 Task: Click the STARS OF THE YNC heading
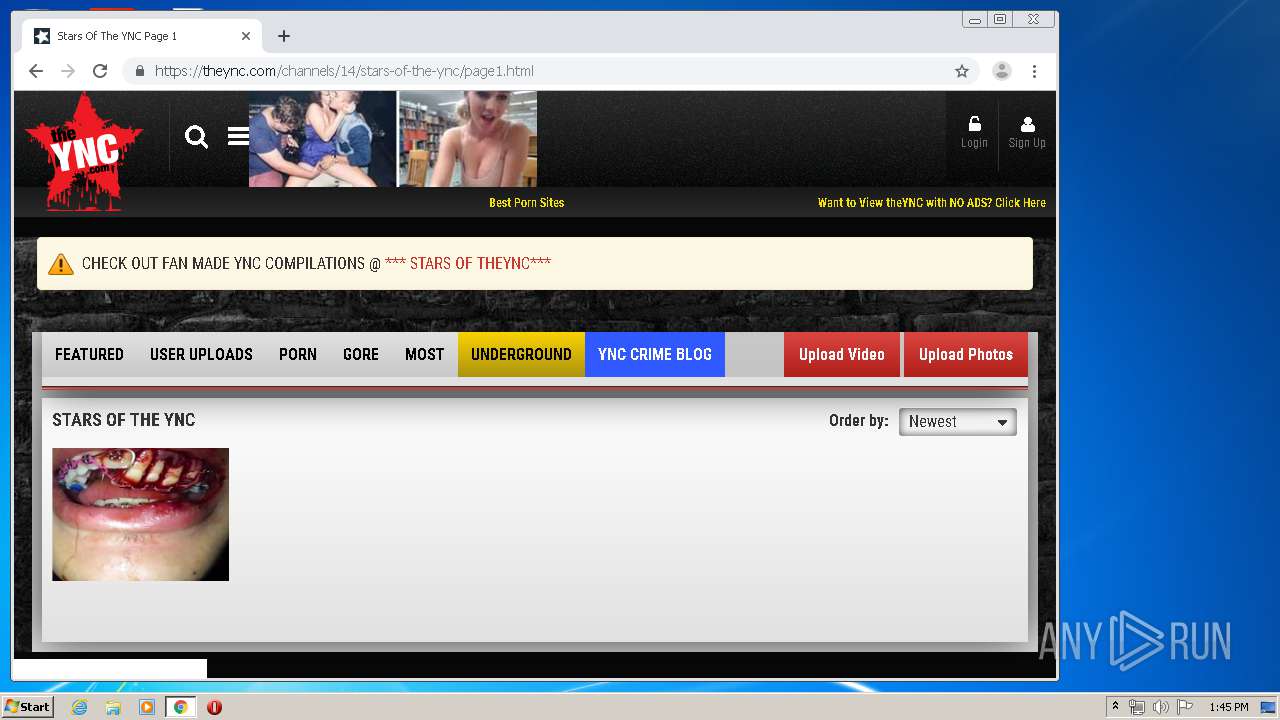click(124, 420)
